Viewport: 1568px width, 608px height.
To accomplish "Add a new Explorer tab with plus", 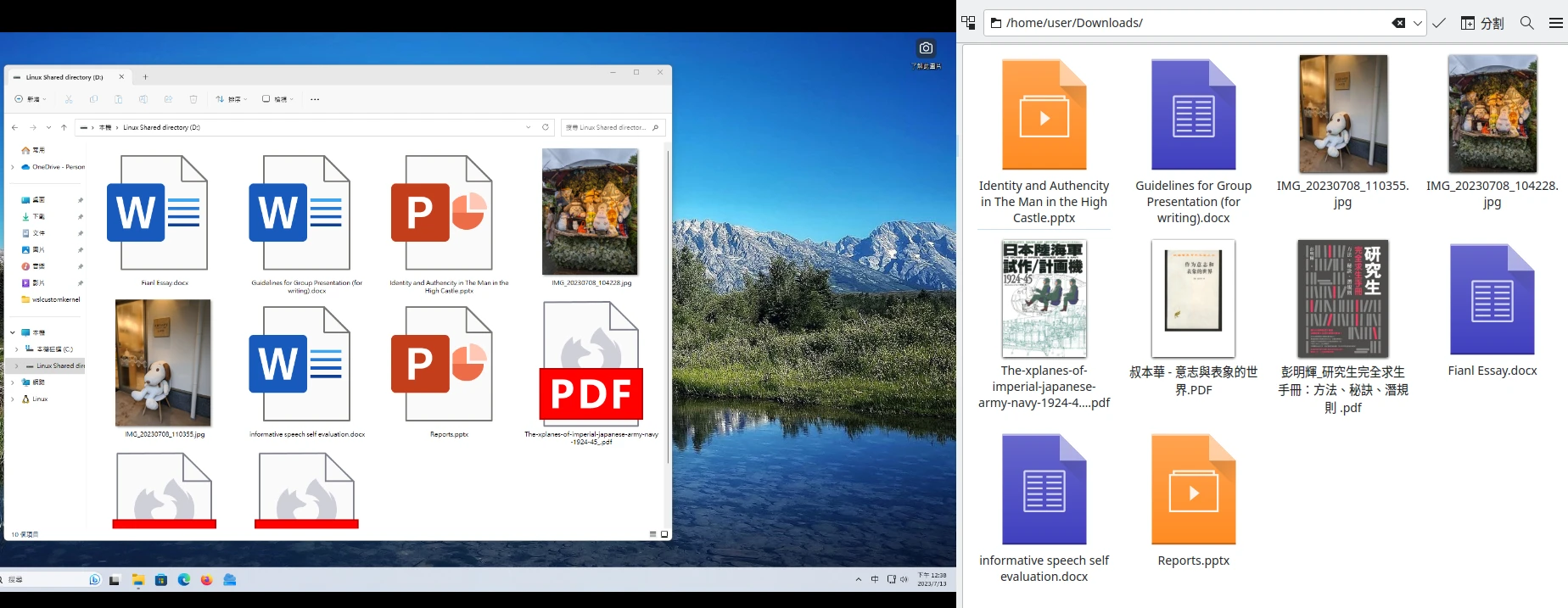I will 145,77.
